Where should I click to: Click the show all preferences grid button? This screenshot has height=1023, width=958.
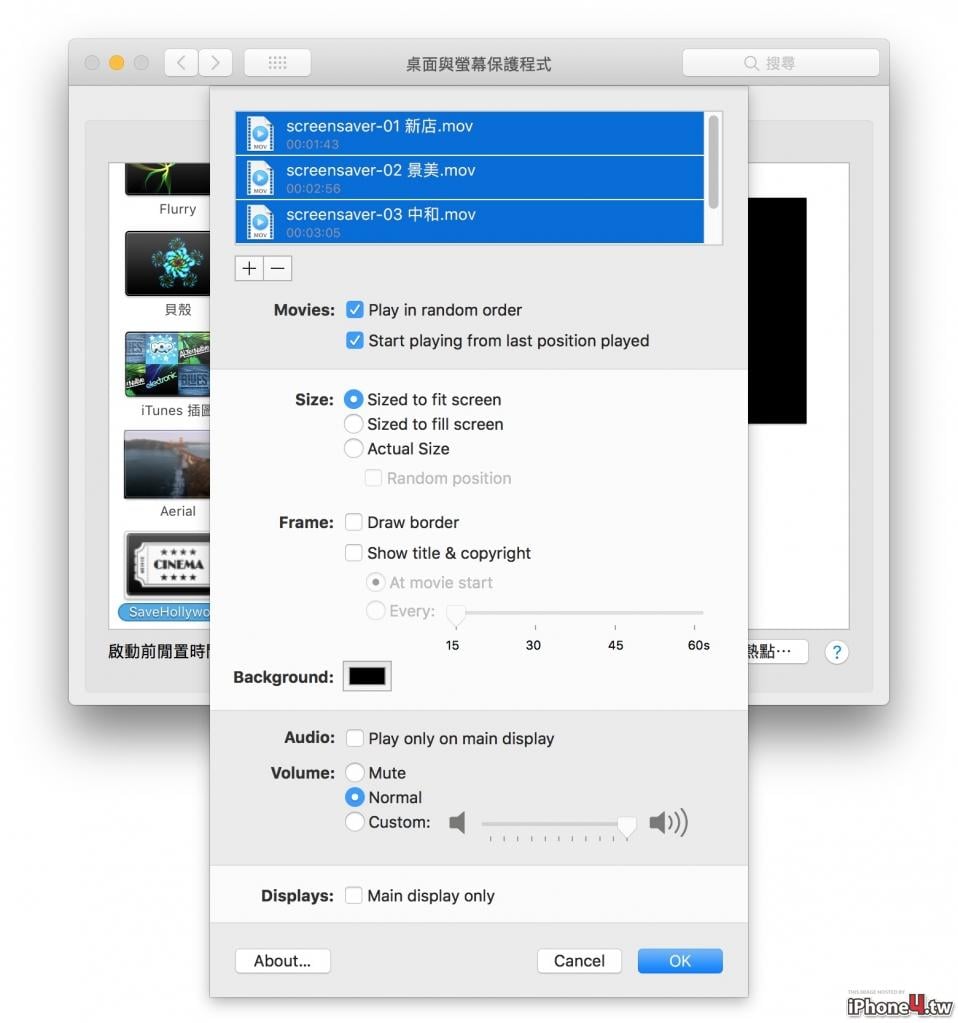click(x=277, y=63)
